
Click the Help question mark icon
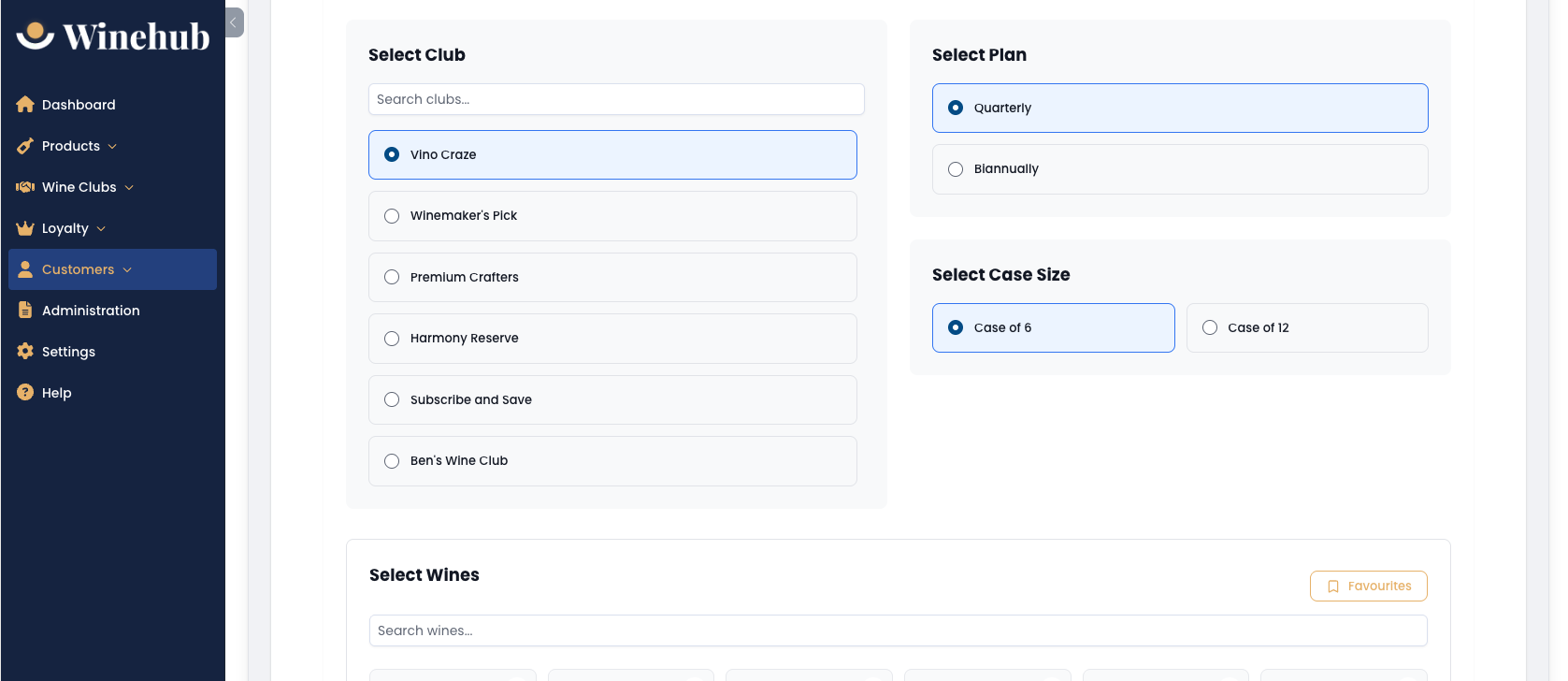(25, 393)
